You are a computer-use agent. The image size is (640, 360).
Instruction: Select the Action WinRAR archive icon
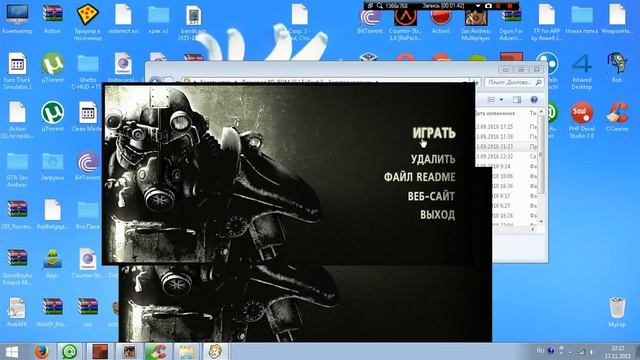coord(52,19)
